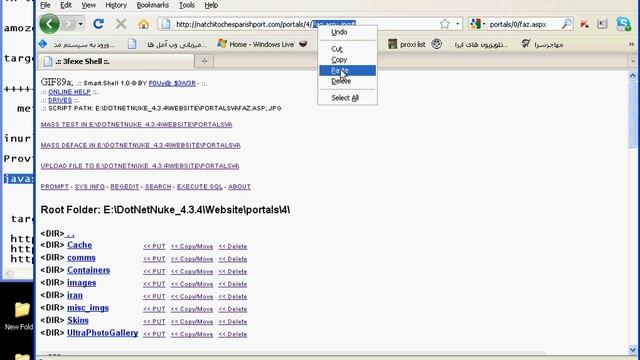Click the scroll up arrow of the page

pyautogui.click(x=632, y=76)
